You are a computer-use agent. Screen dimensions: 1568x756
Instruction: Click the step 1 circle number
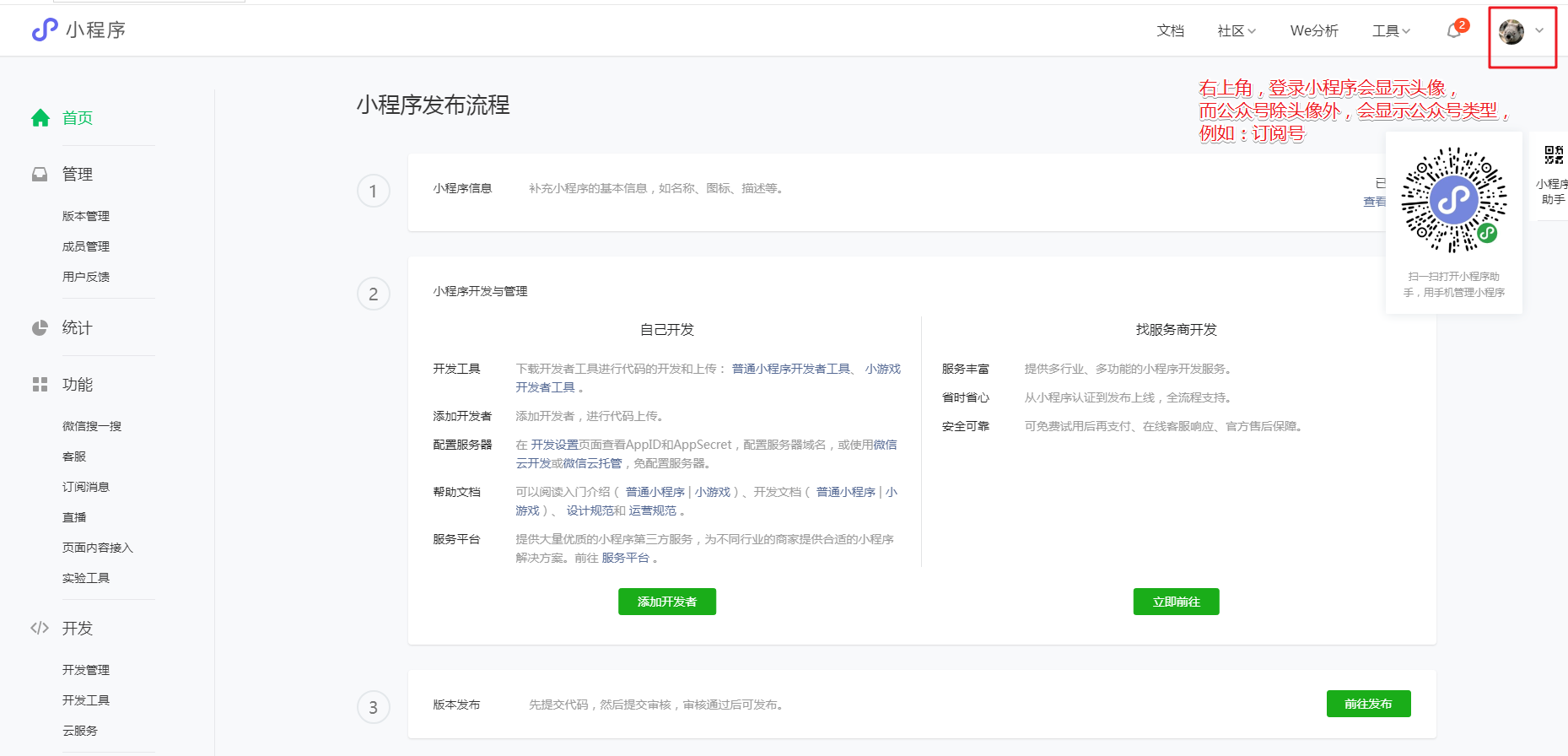tap(373, 192)
